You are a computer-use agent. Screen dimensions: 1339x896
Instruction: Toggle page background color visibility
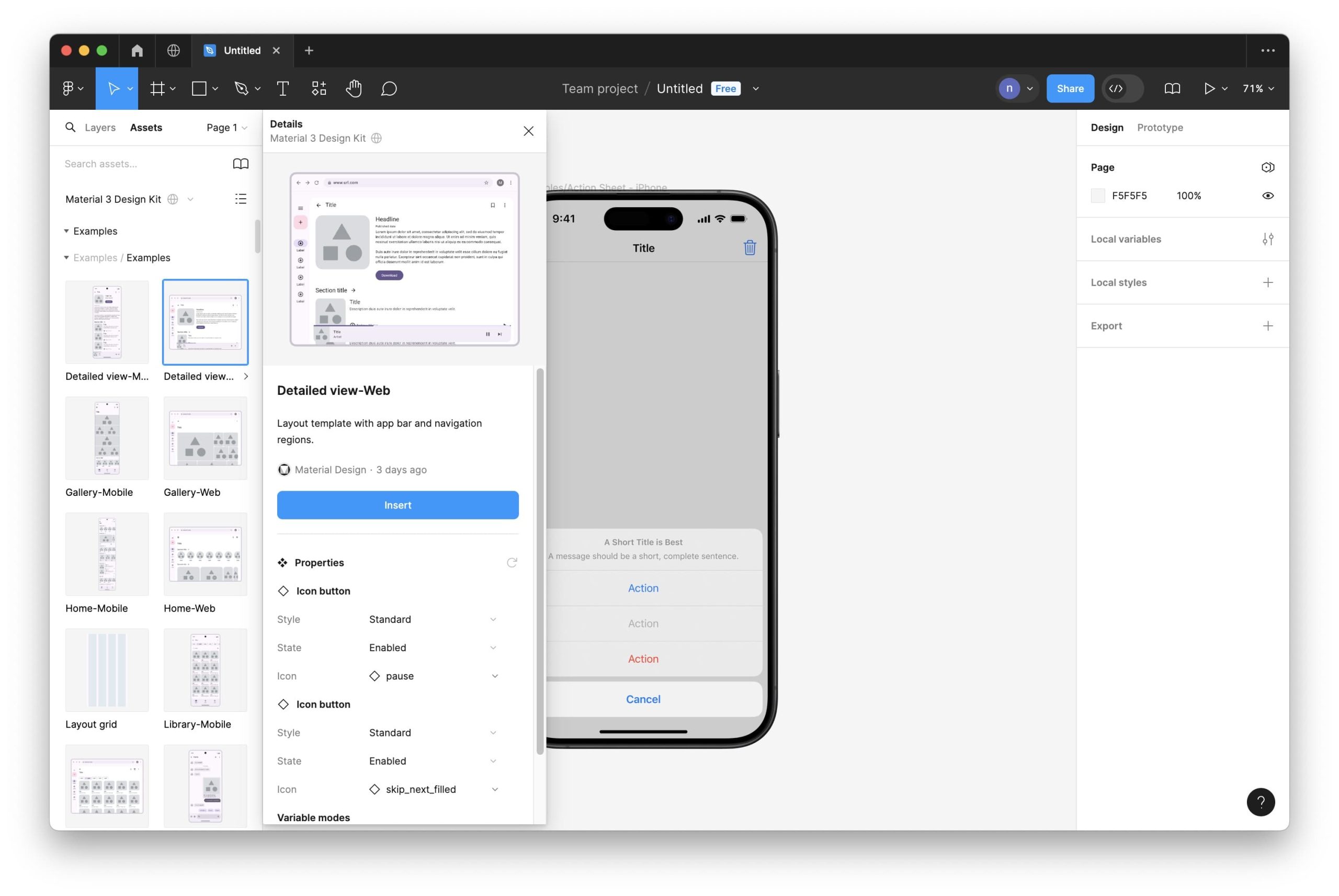point(1267,196)
